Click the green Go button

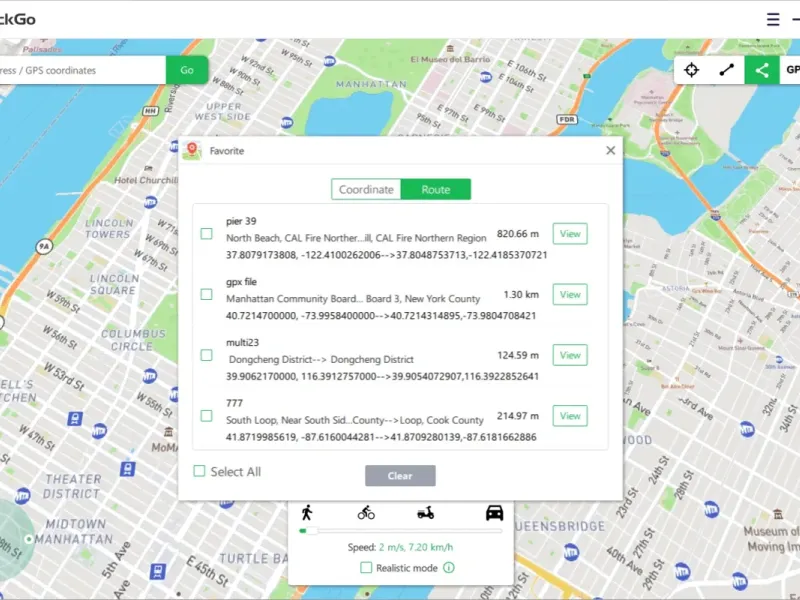[187, 70]
